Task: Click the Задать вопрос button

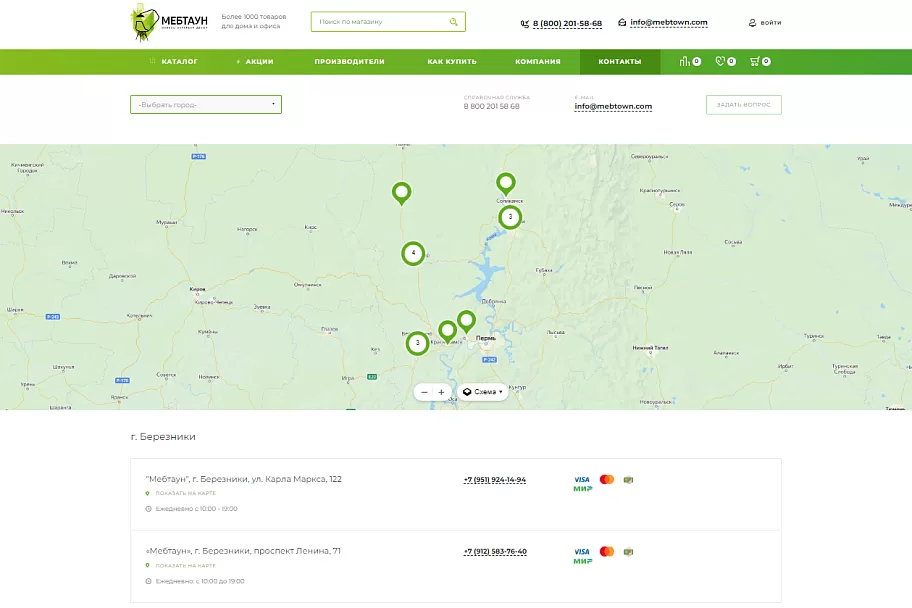Action: coord(743,105)
